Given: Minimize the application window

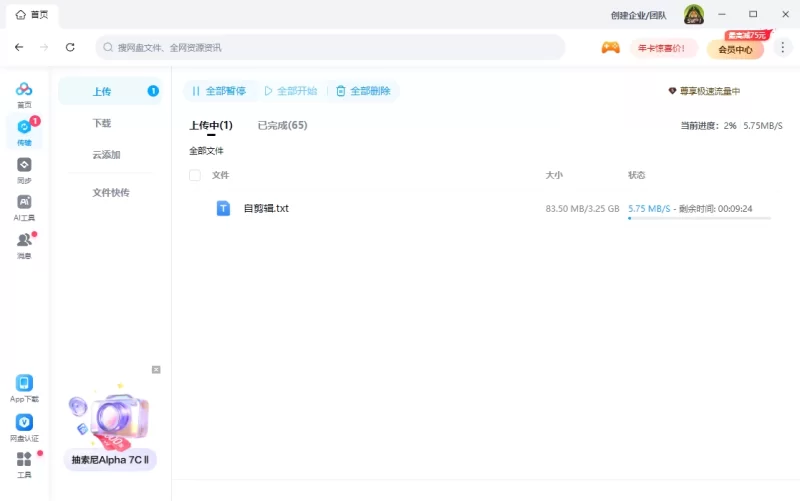Looking at the screenshot, I should pos(721,14).
